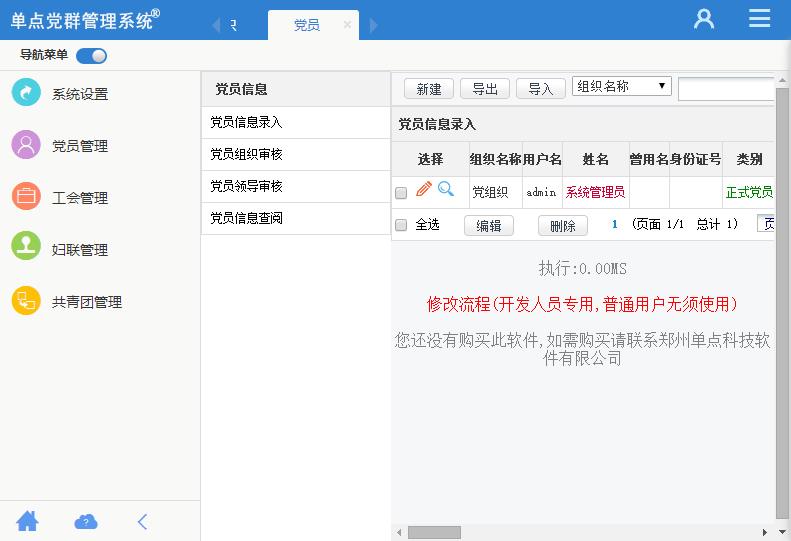Screen dimensions: 791x541
Task: Click the 导出 button
Action: coord(485,89)
